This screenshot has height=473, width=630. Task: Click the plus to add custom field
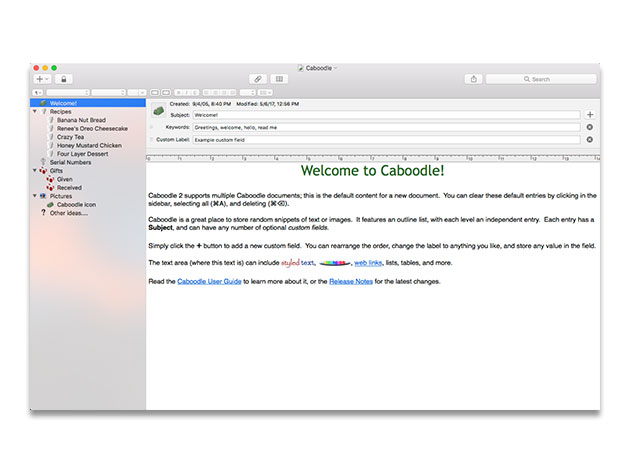[x=590, y=115]
